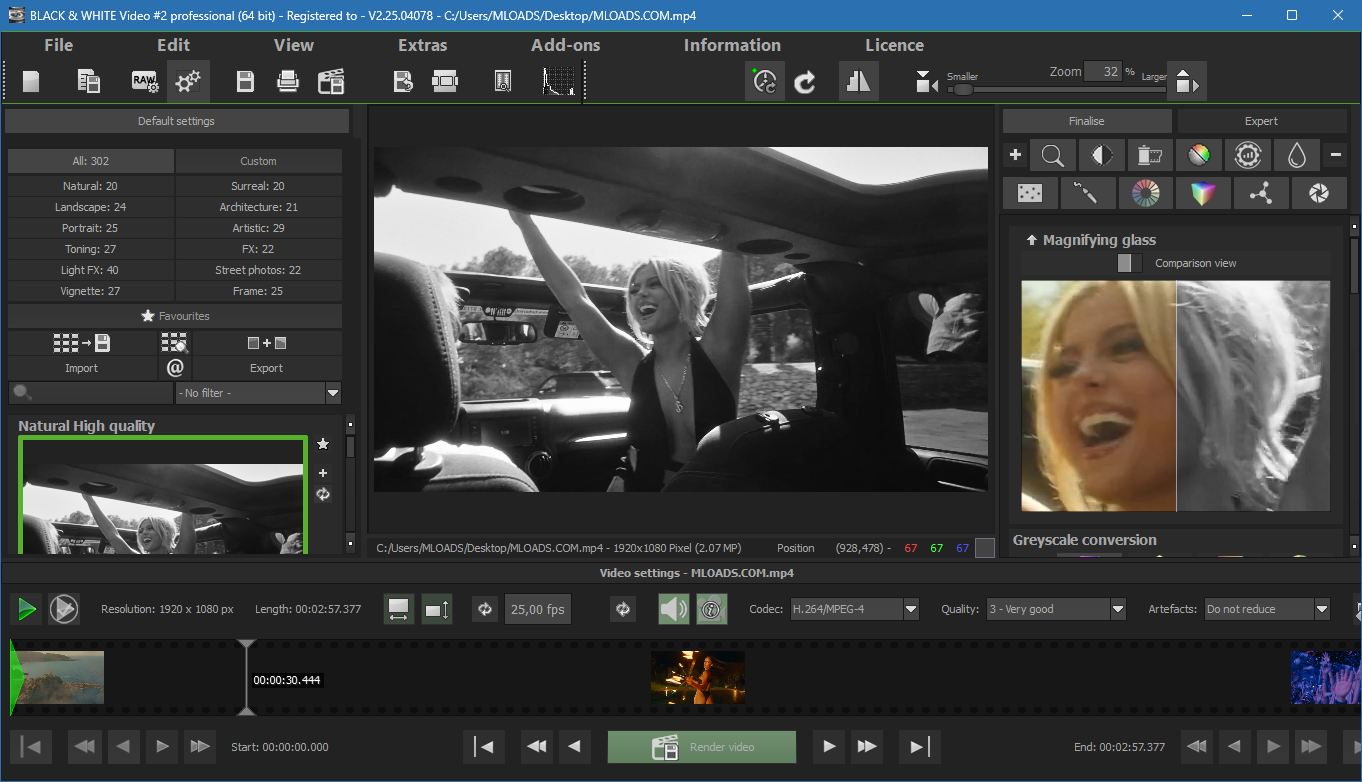Click the floppy disk save icon
Image resolution: width=1362 pixels, height=782 pixels.
tap(245, 82)
